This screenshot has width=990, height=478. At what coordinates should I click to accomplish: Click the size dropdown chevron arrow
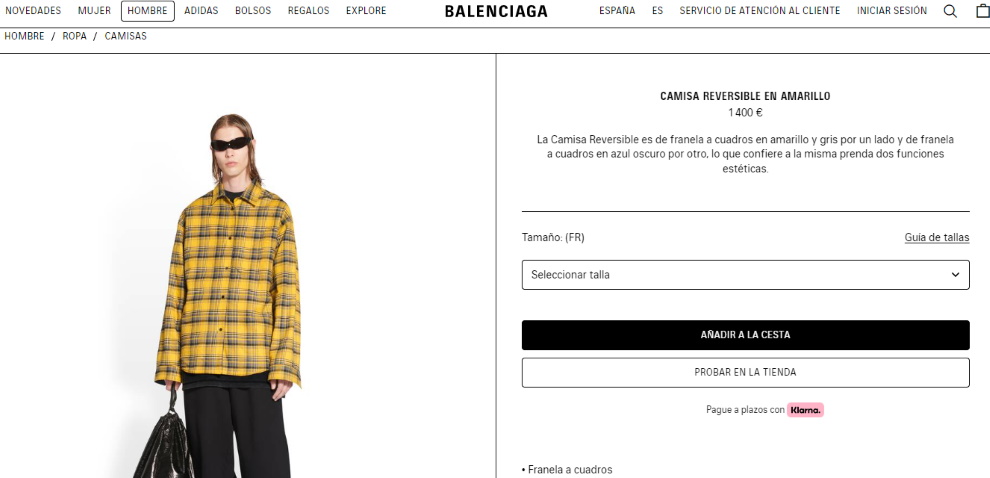pyautogui.click(x=955, y=275)
